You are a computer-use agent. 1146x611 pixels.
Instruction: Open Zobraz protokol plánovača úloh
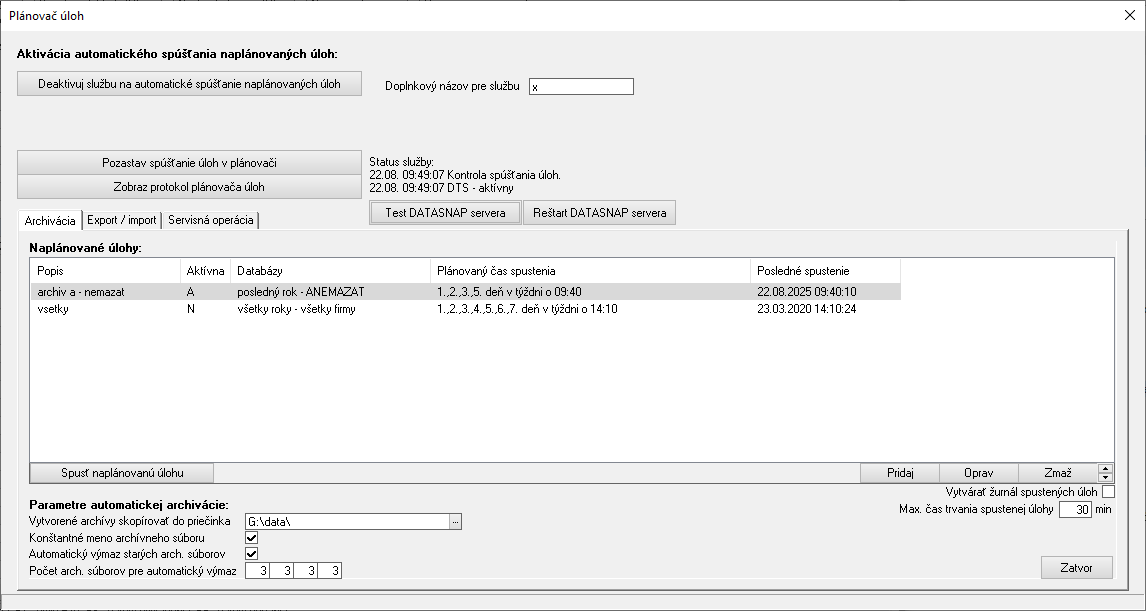[189, 187]
